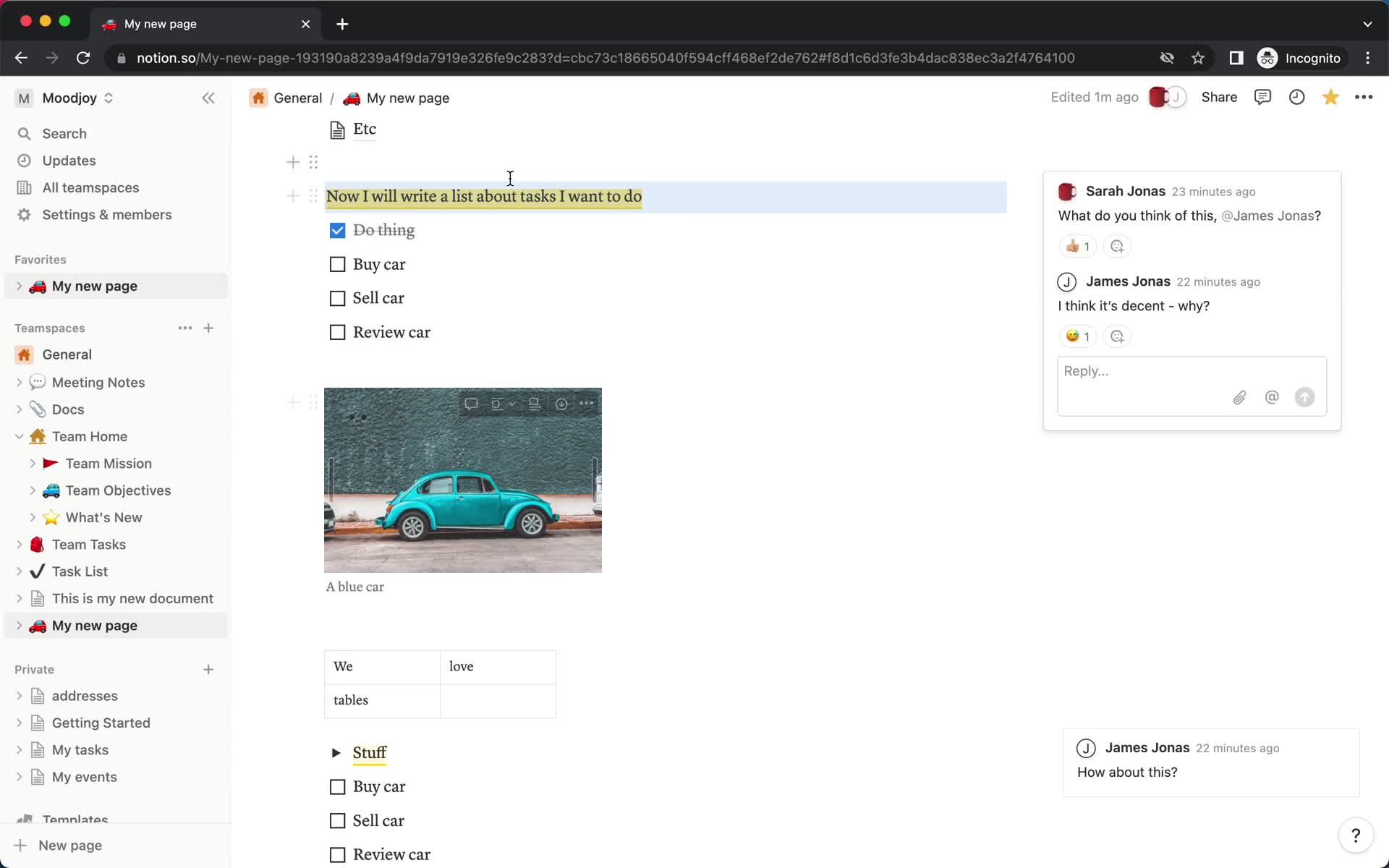
Task: Open the 'Share' menu button
Action: click(1218, 97)
